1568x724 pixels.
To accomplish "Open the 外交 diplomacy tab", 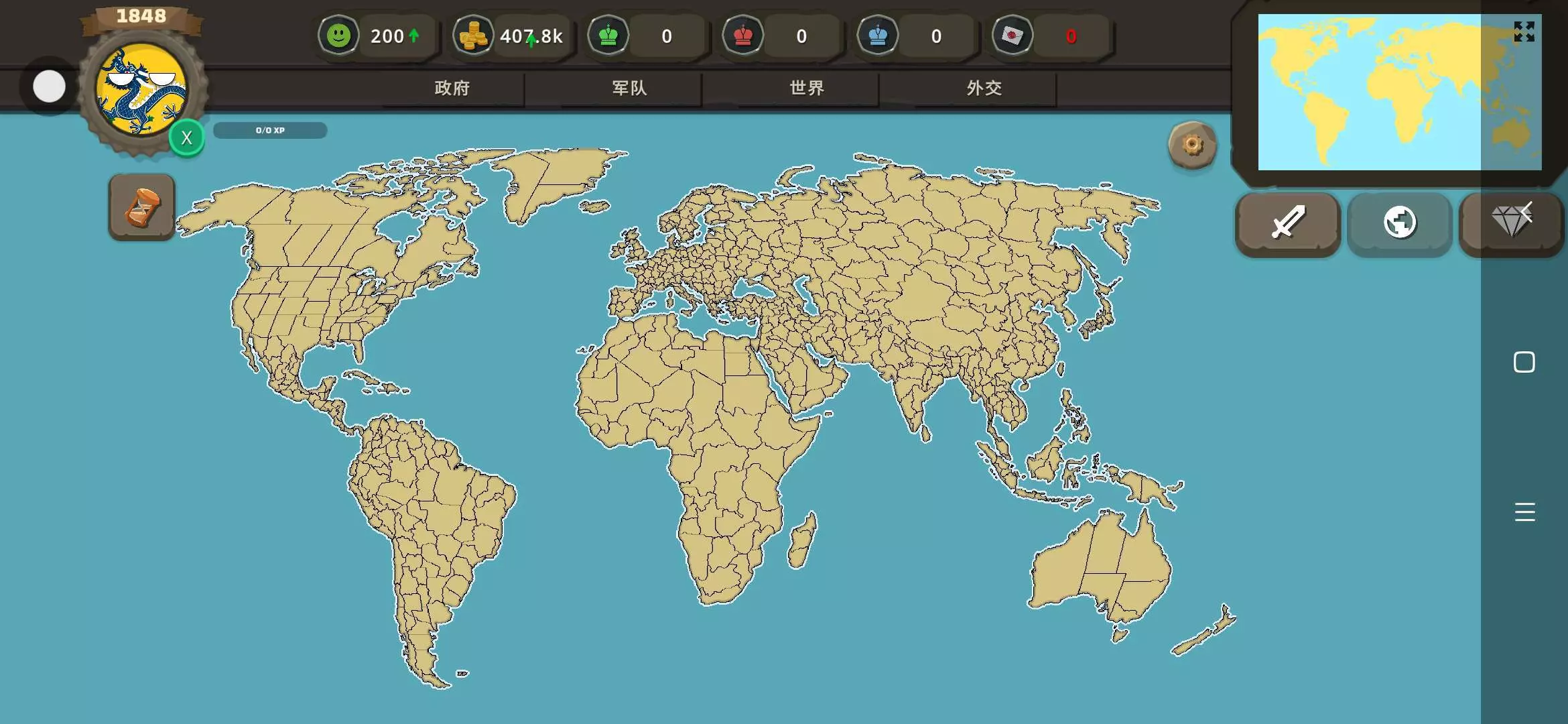I will pyautogui.click(x=984, y=88).
